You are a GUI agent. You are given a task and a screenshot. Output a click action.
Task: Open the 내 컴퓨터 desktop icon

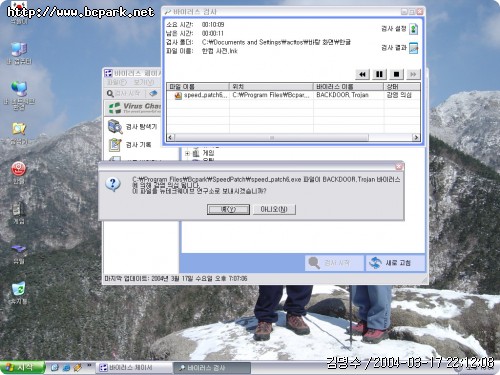click(19, 53)
